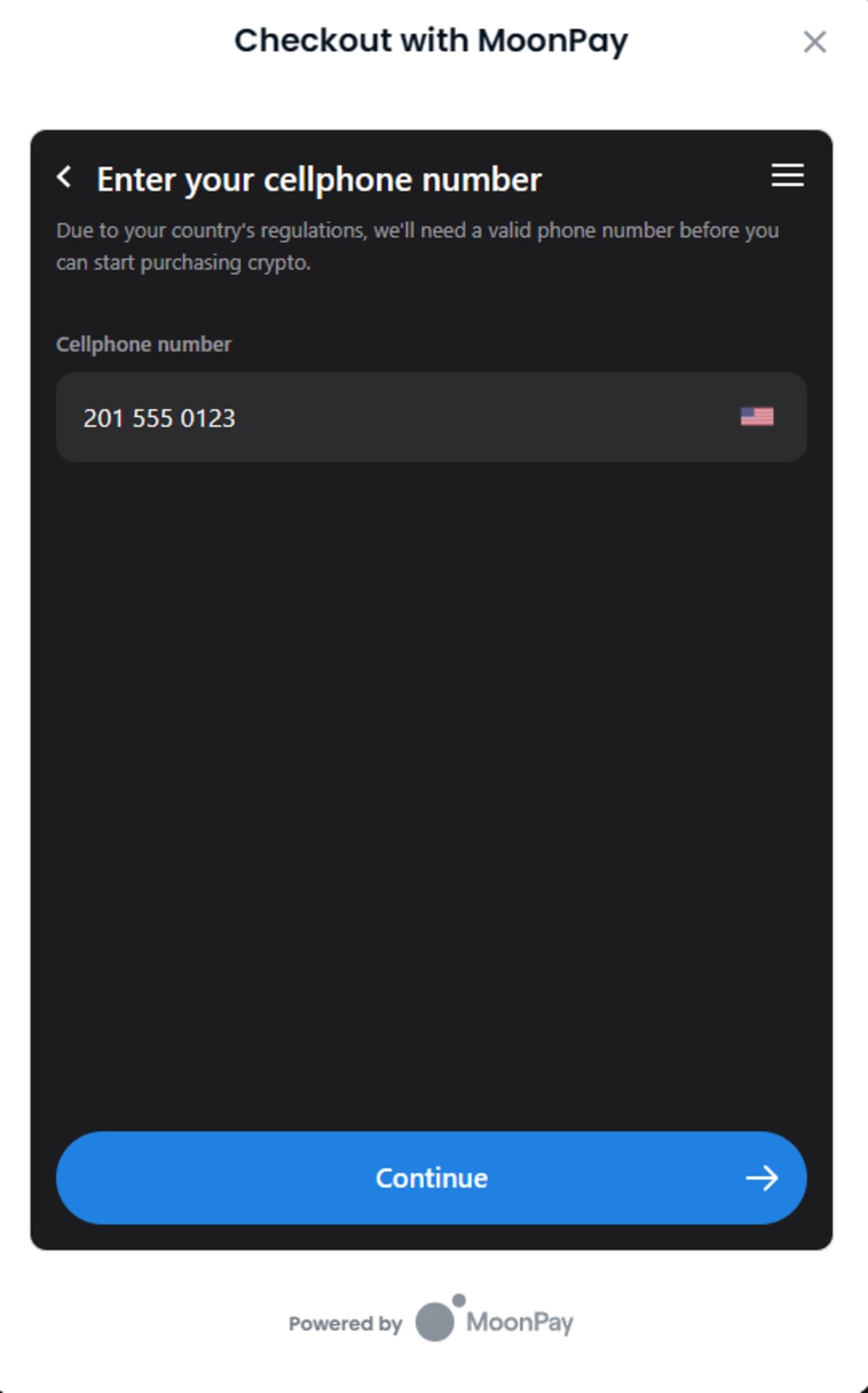Focus the cellphone number input field
Viewport: 868px width, 1393px height.
(x=431, y=417)
